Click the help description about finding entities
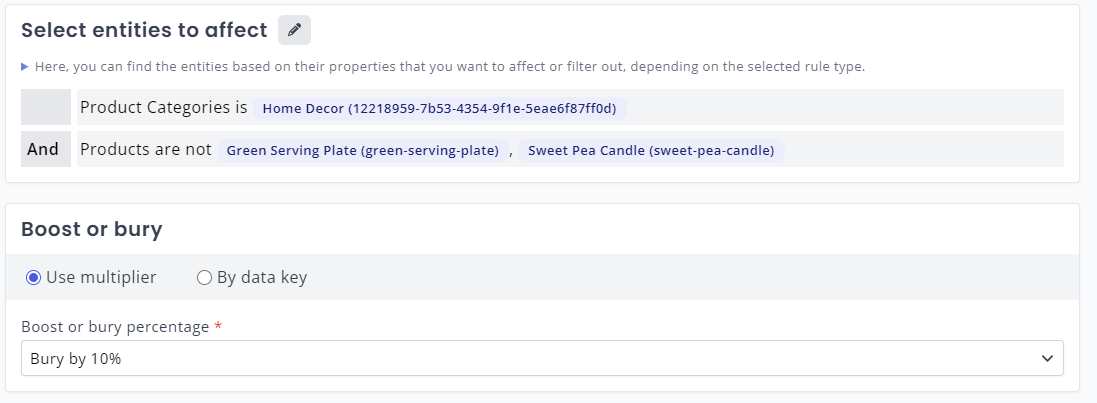 click(x=450, y=67)
